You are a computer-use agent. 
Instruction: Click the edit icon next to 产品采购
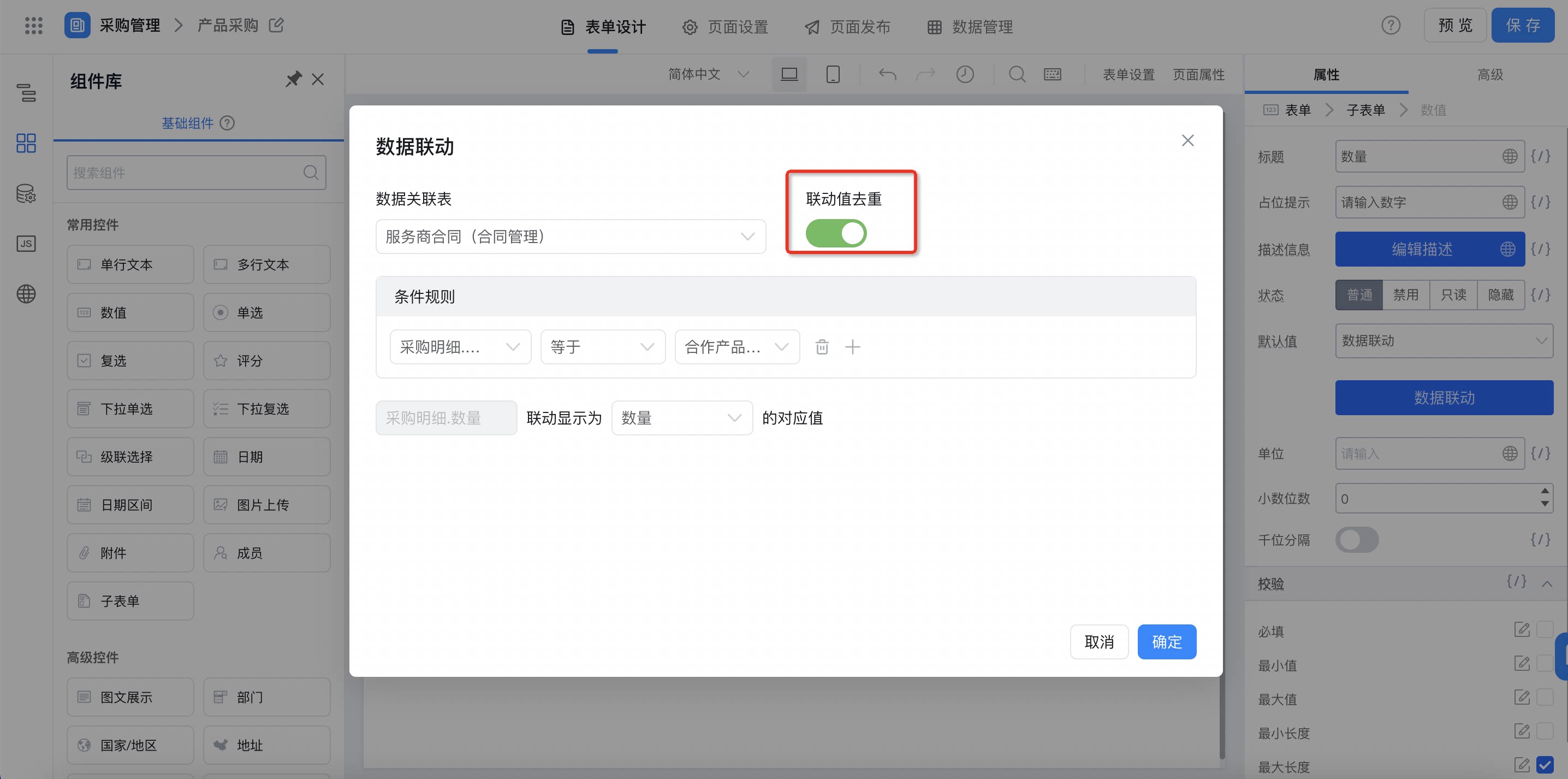[x=276, y=26]
